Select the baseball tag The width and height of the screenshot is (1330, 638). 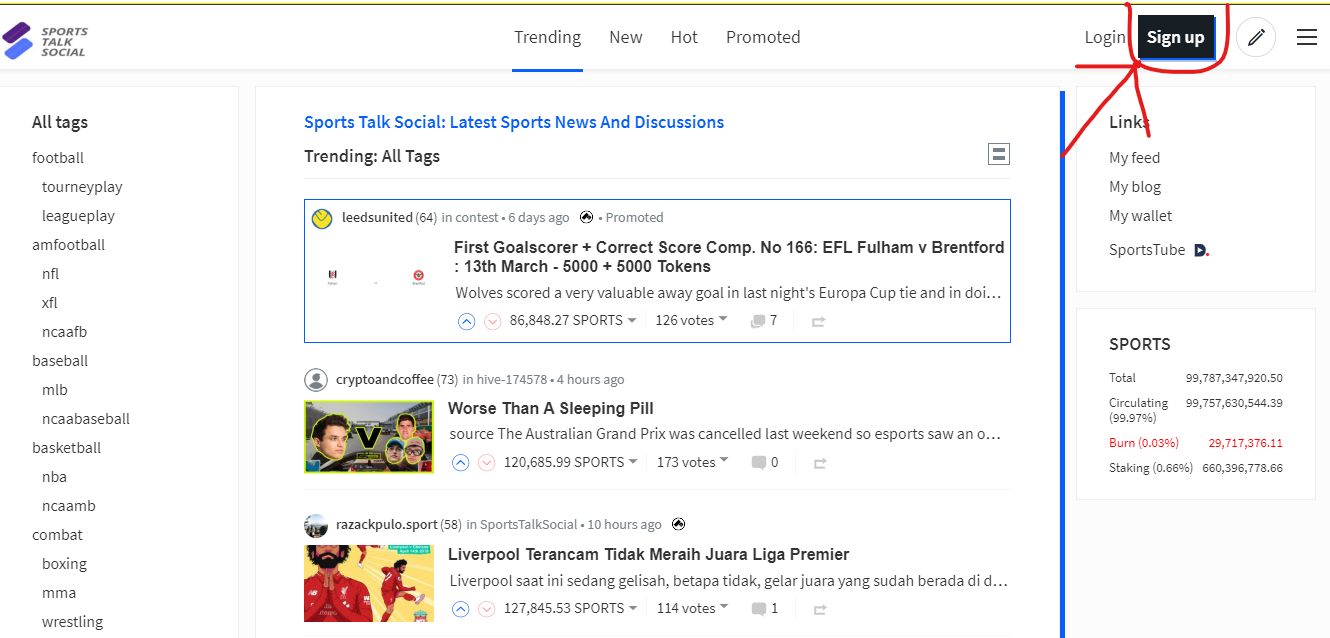click(x=60, y=361)
